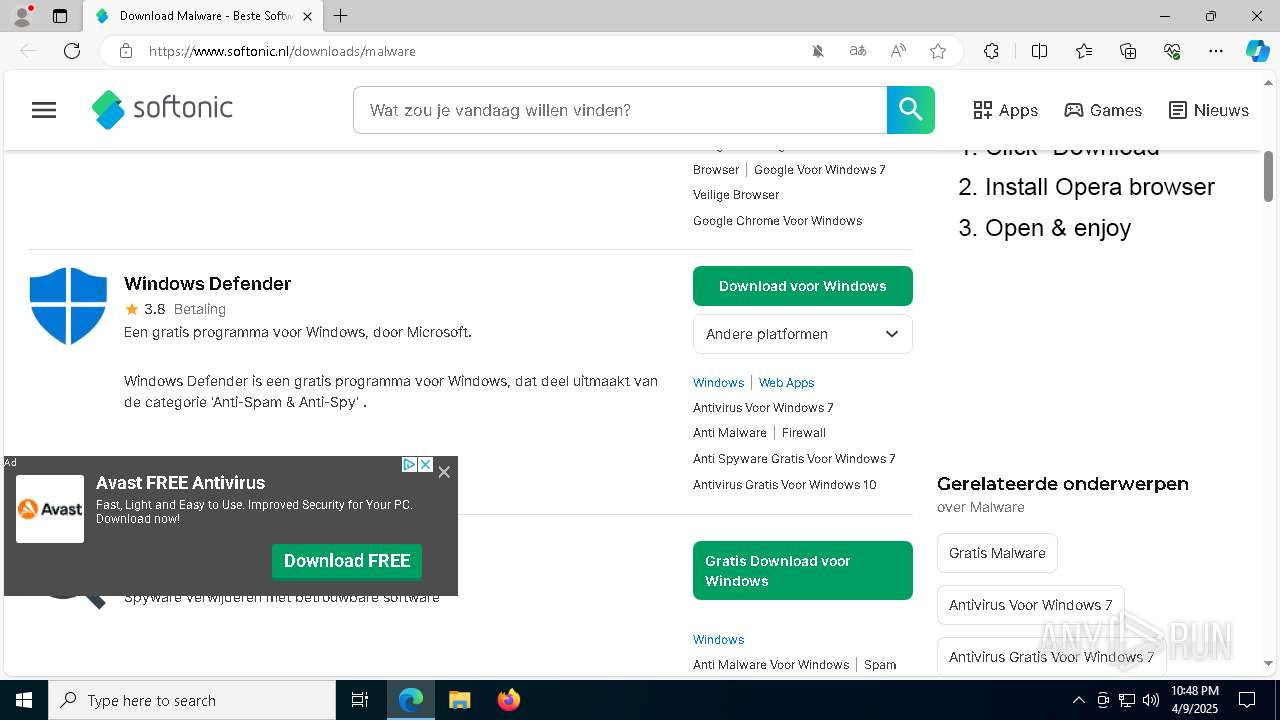Focus the Softonic search field

click(x=620, y=110)
